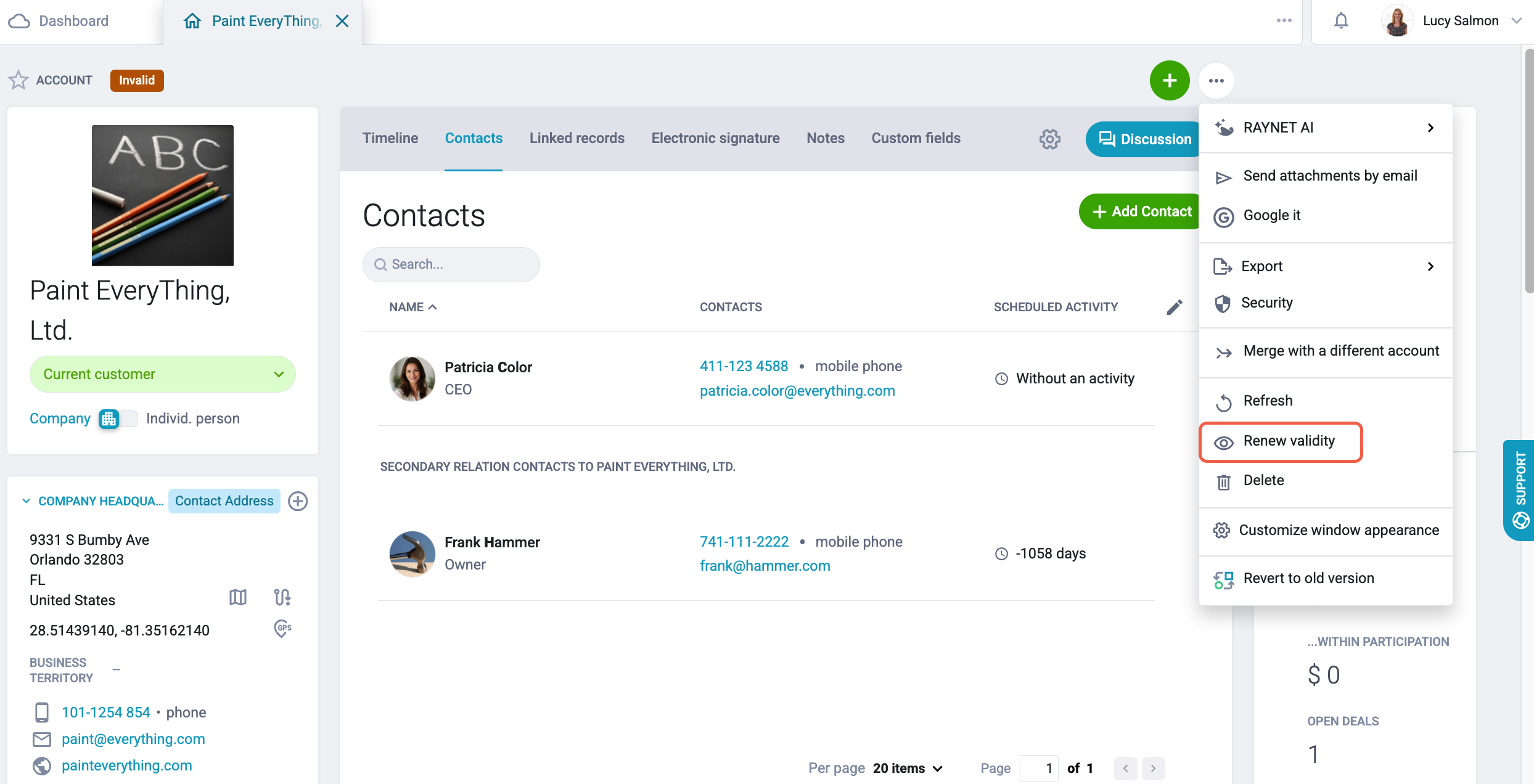Change the 20 items per page dropdown
Screen dimensions: 1534x784
[908, 768]
